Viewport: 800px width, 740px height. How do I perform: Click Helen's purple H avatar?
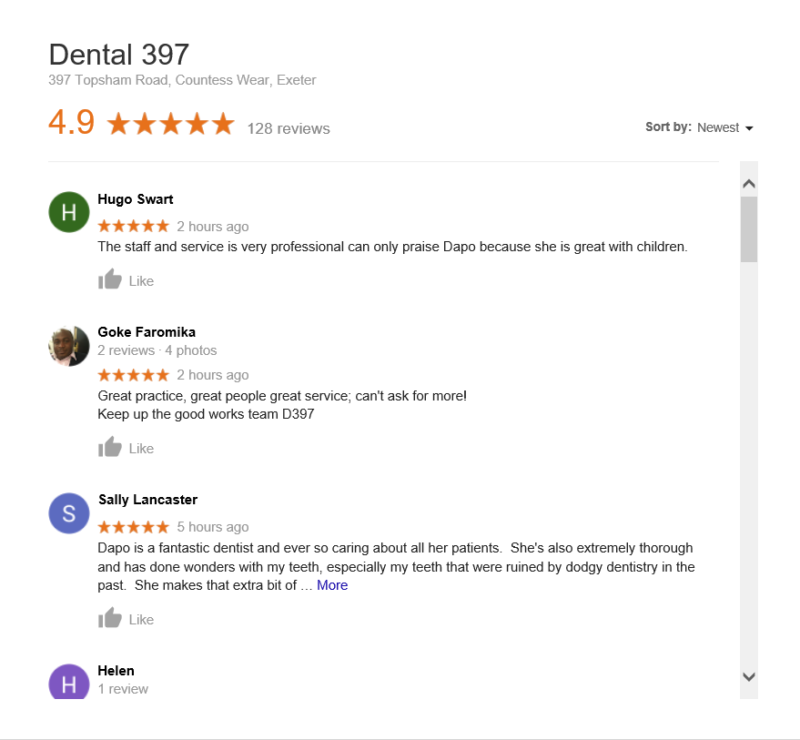pyautogui.click(x=69, y=682)
